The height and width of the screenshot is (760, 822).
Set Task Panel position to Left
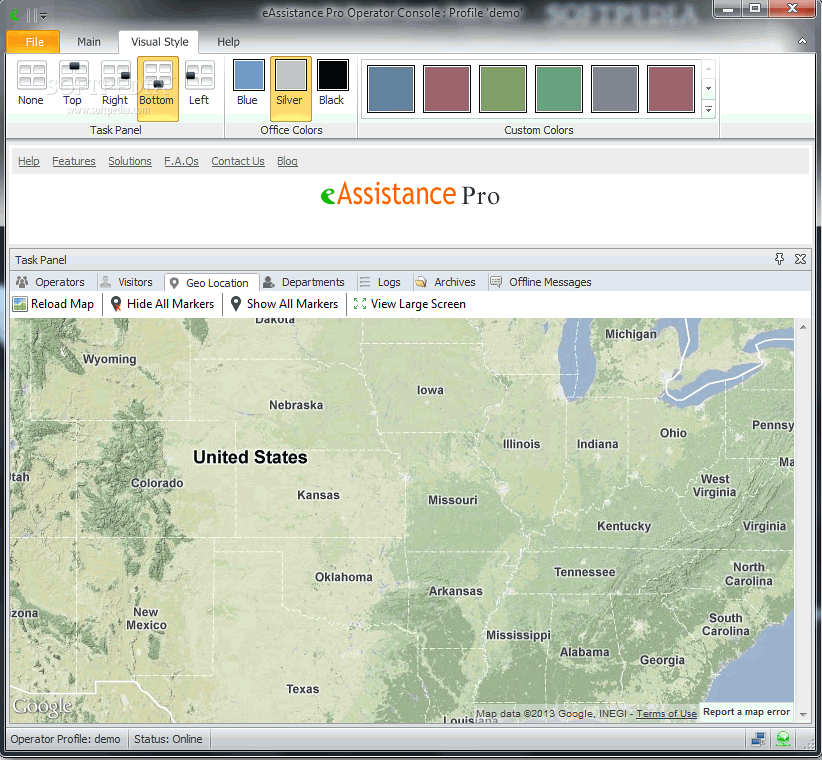pos(199,84)
